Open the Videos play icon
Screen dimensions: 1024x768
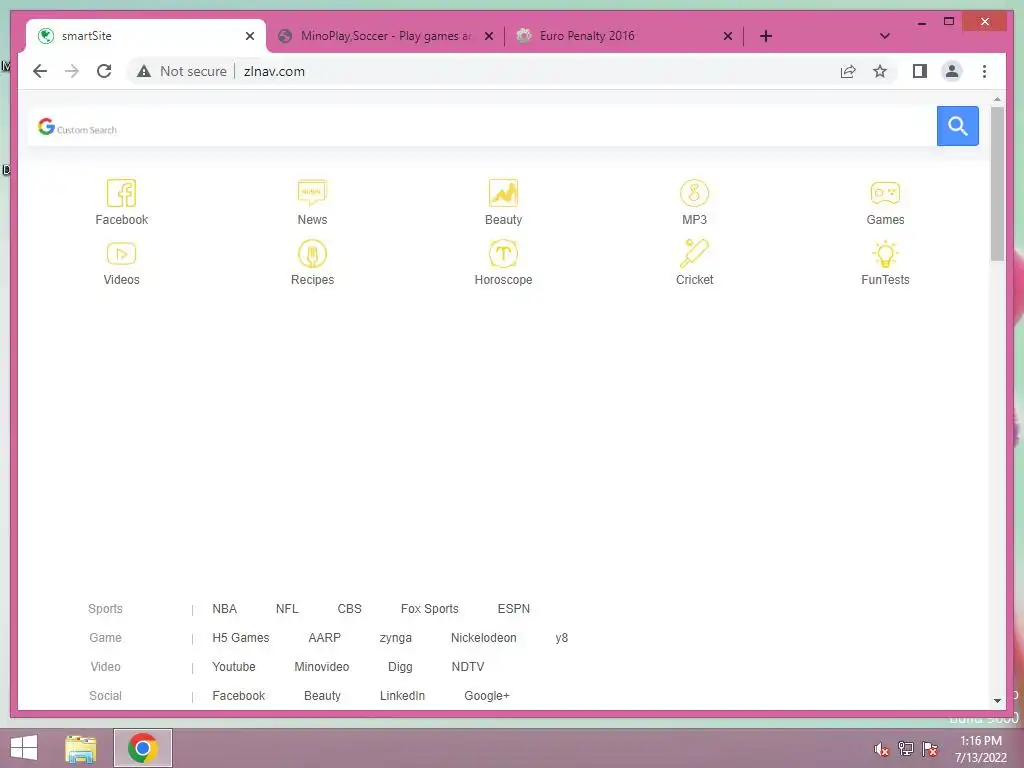pos(121,253)
